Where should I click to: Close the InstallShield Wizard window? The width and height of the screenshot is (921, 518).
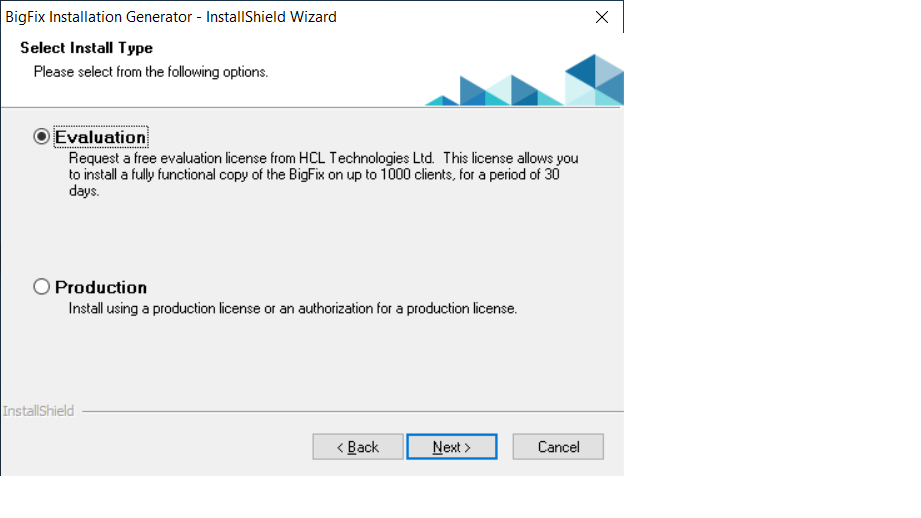tap(602, 17)
